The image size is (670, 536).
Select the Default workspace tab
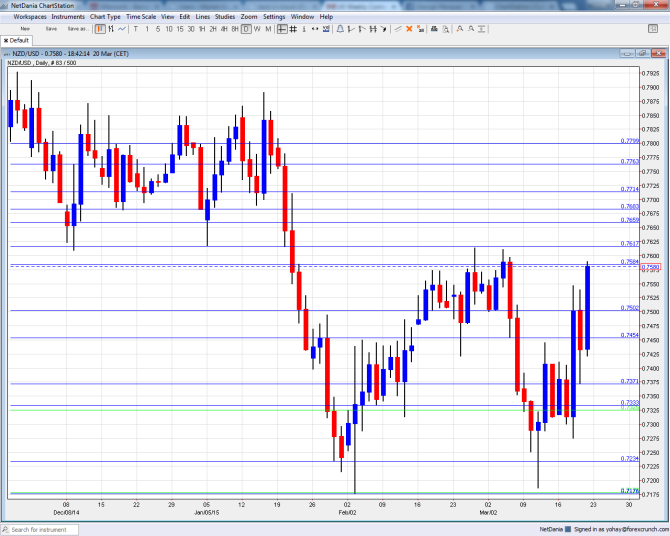coord(16,41)
